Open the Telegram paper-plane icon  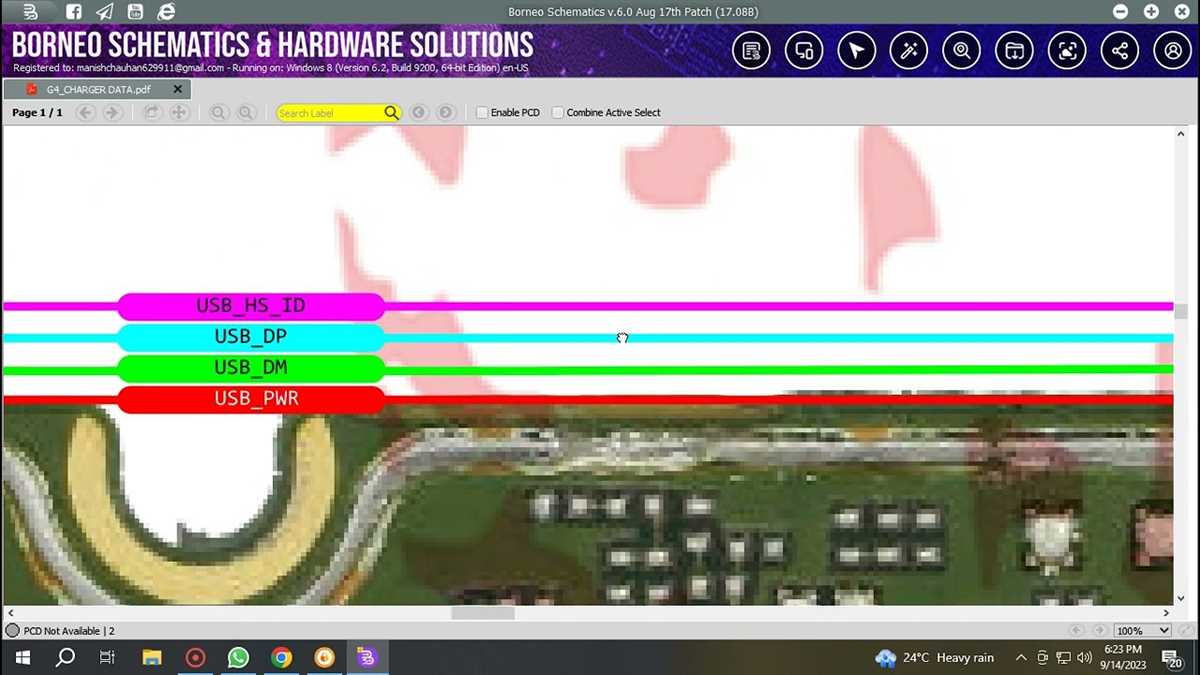pyautogui.click(x=104, y=12)
